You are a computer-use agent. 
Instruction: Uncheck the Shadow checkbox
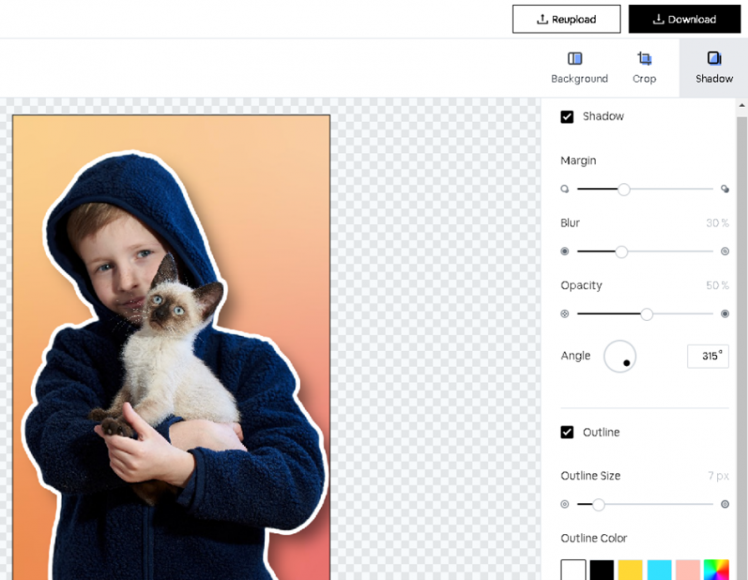coord(567,116)
